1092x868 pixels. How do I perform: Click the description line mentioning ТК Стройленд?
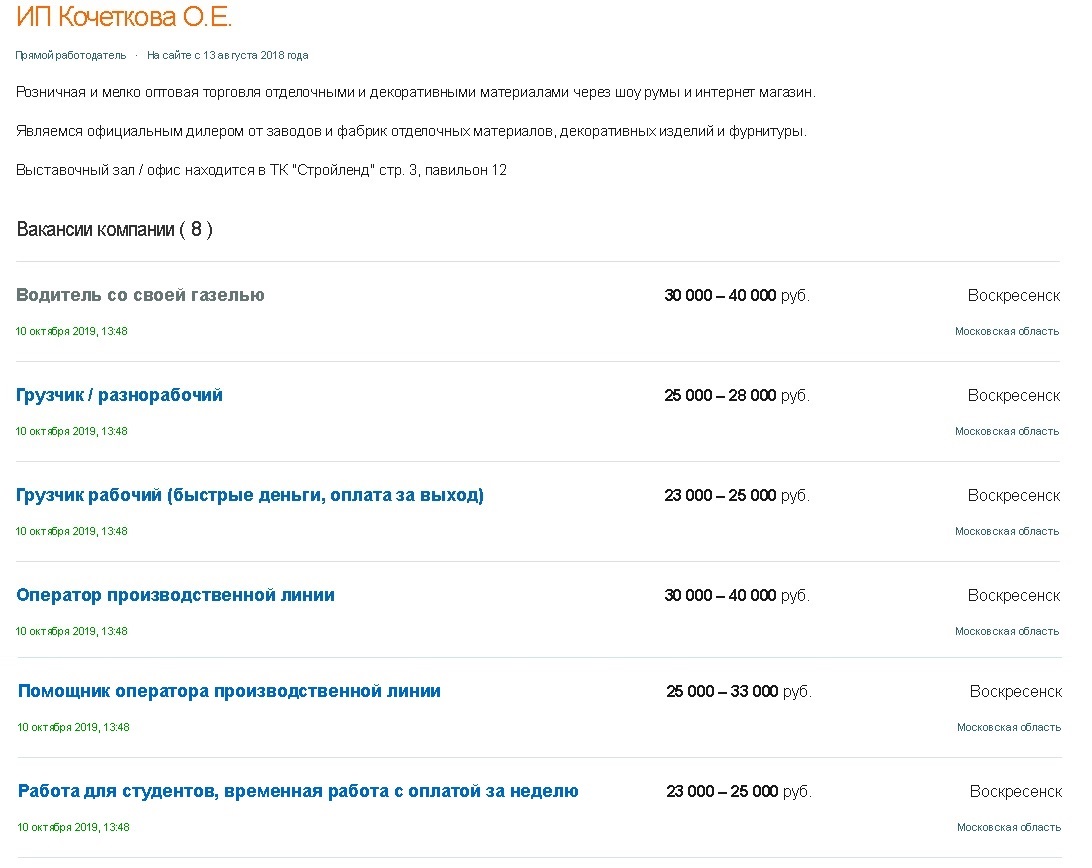(x=261, y=170)
